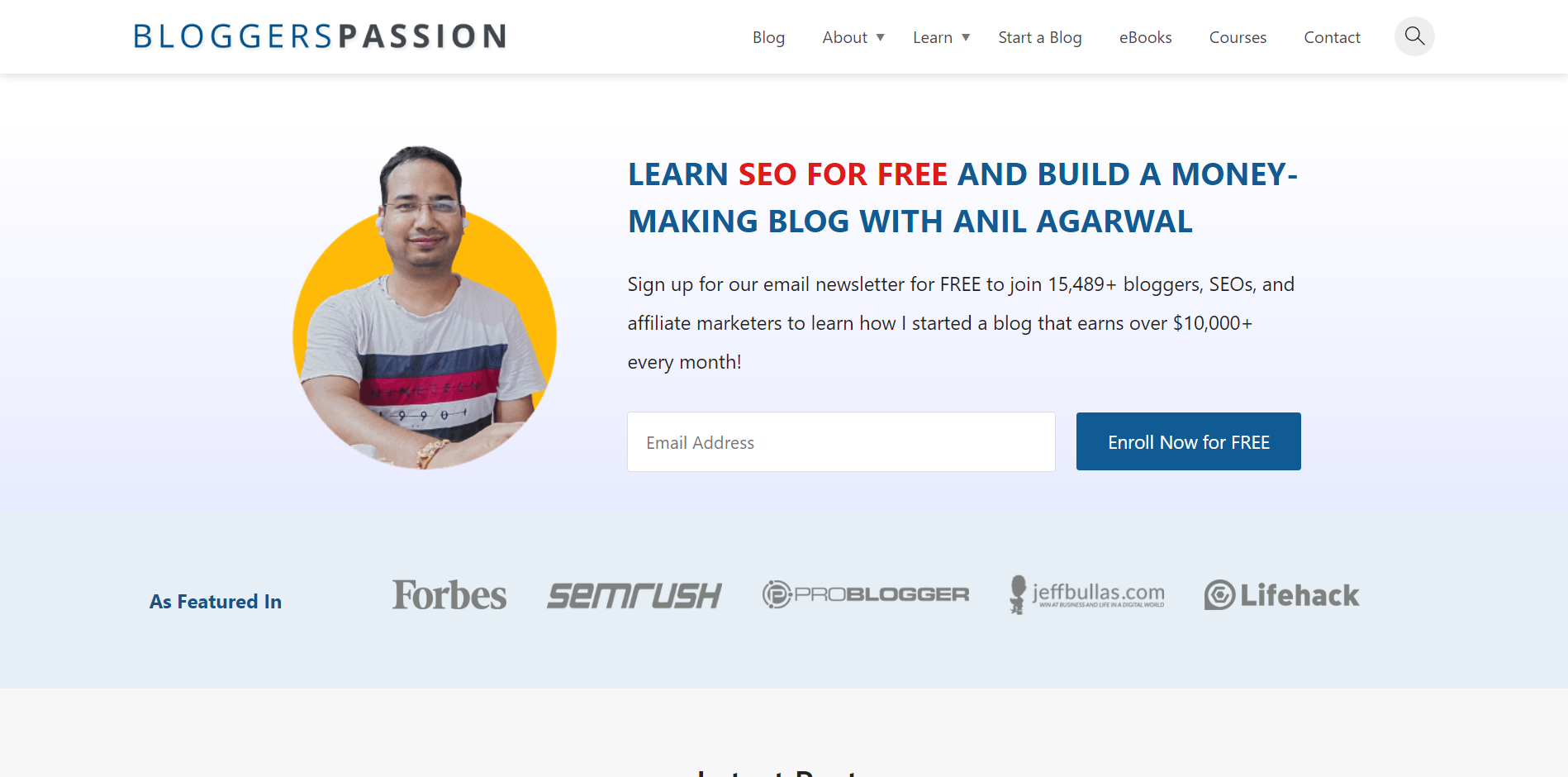The width and height of the screenshot is (1568, 777).
Task: Visit the eBooks page
Action: (1145, 37)
